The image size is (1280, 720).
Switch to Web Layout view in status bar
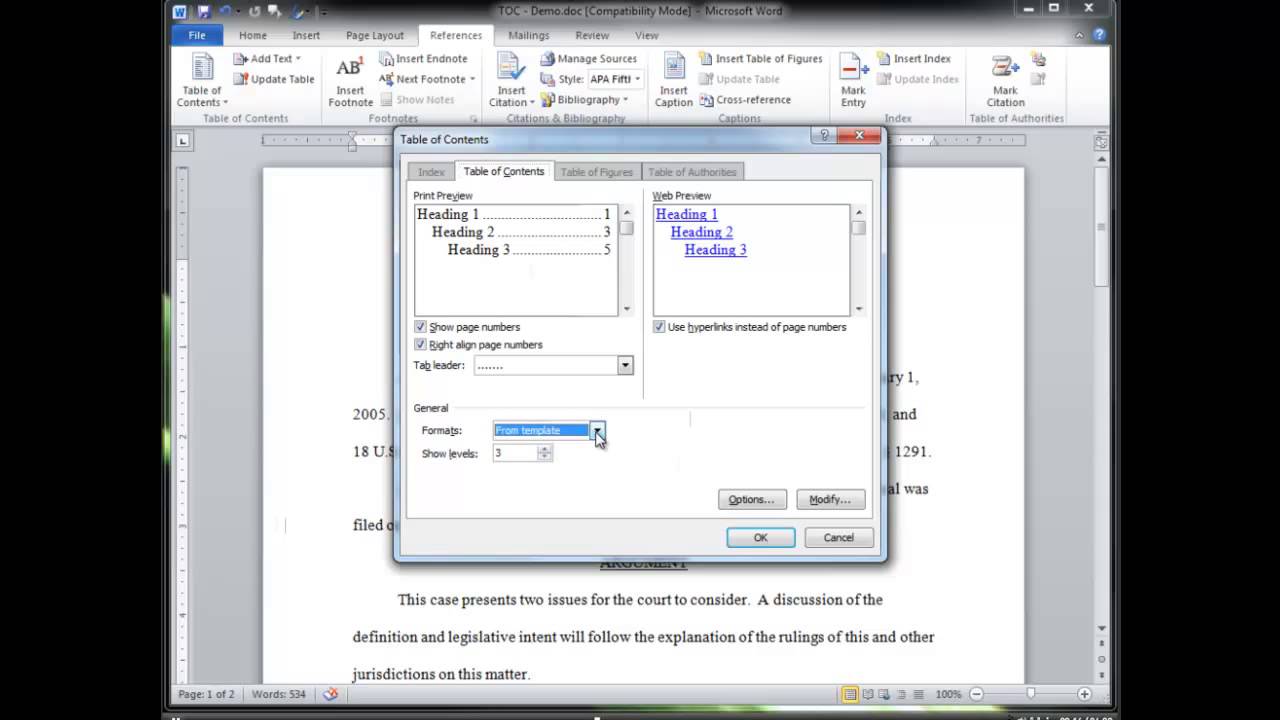886,694
